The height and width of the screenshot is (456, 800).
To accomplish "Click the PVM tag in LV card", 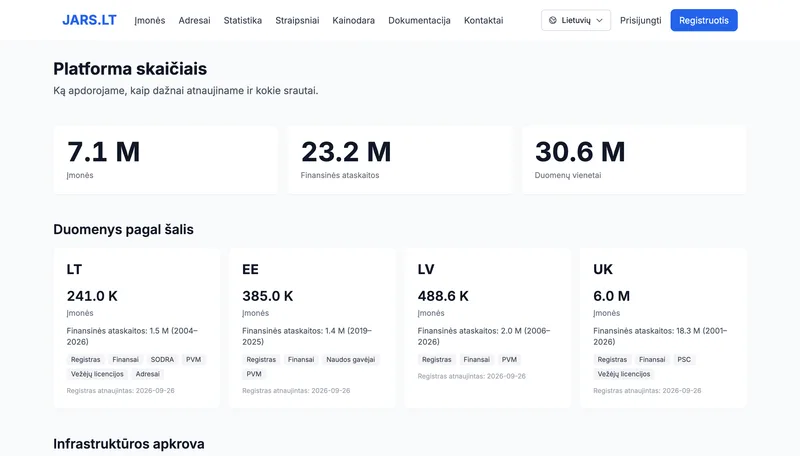I will click(x=509, y=360).
